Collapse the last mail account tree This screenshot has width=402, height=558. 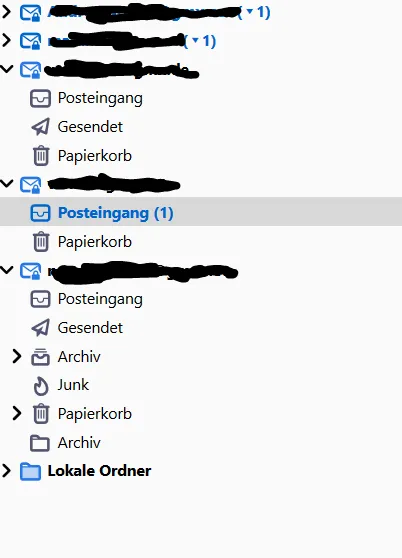[x=6, y=270]
